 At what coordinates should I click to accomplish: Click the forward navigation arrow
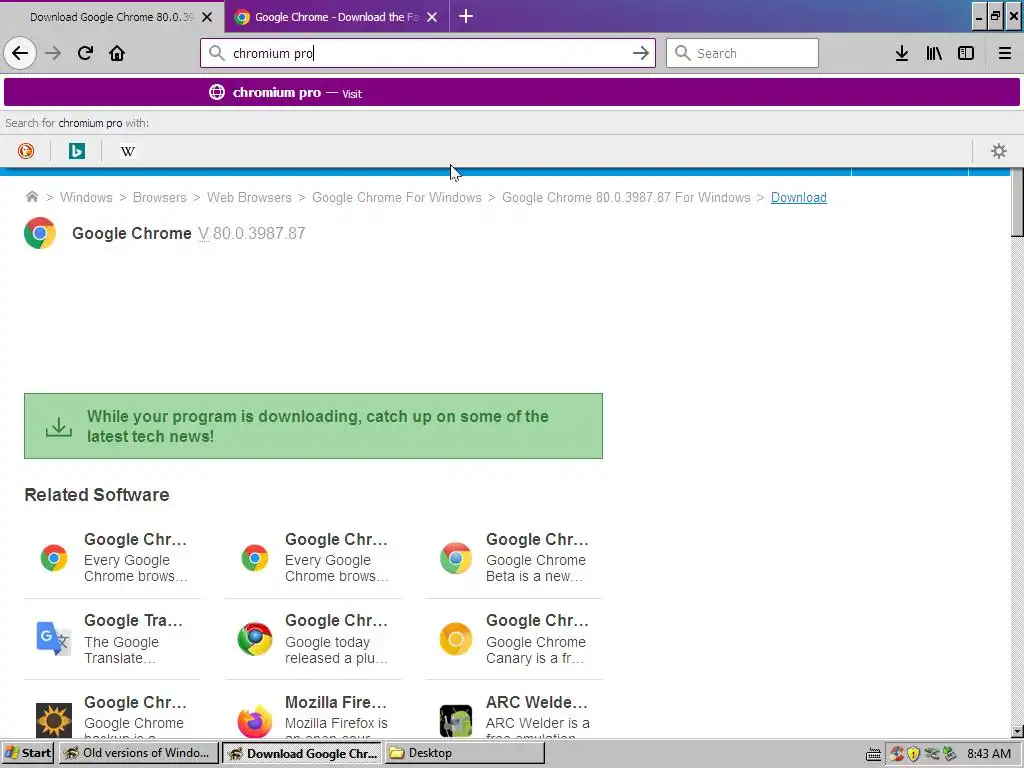pyautogui.click(x=53, y=53)
